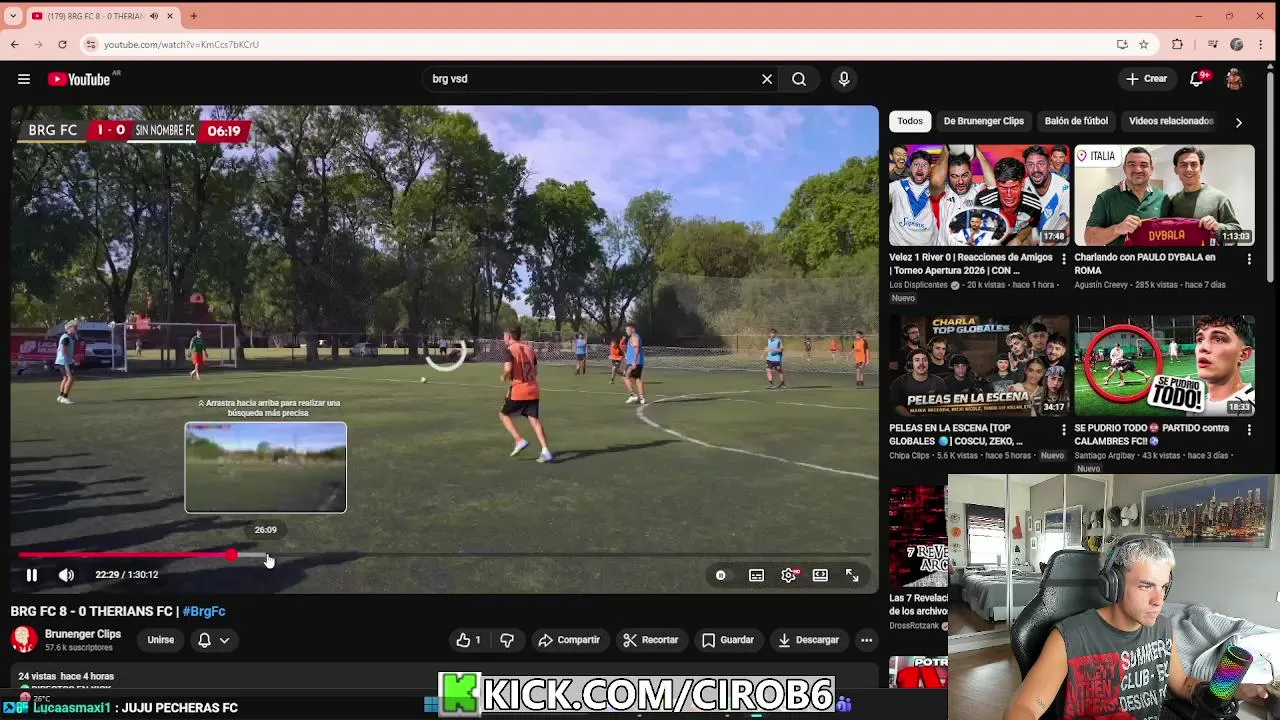Select the Balón de fútbol chip

pyautogui.click(x=1076, y=121)
